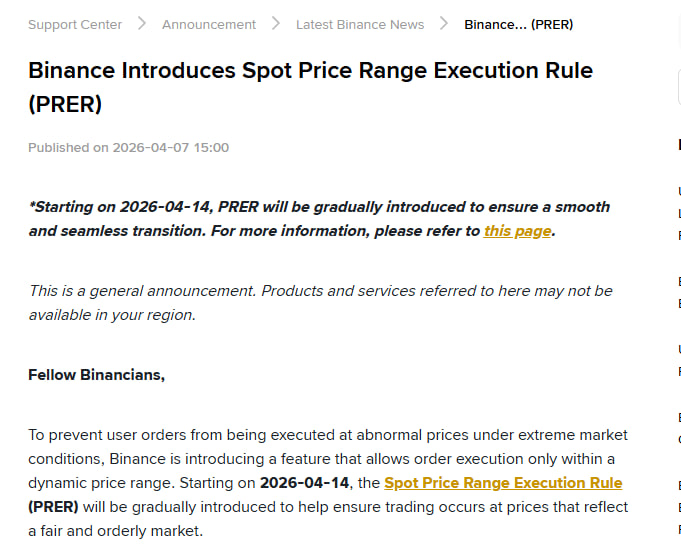The height and width of the screenshot is (553, 681).
Task: Follow the 'Spot Price Range Execution Rule' link
Action: (x=503, y=483)
